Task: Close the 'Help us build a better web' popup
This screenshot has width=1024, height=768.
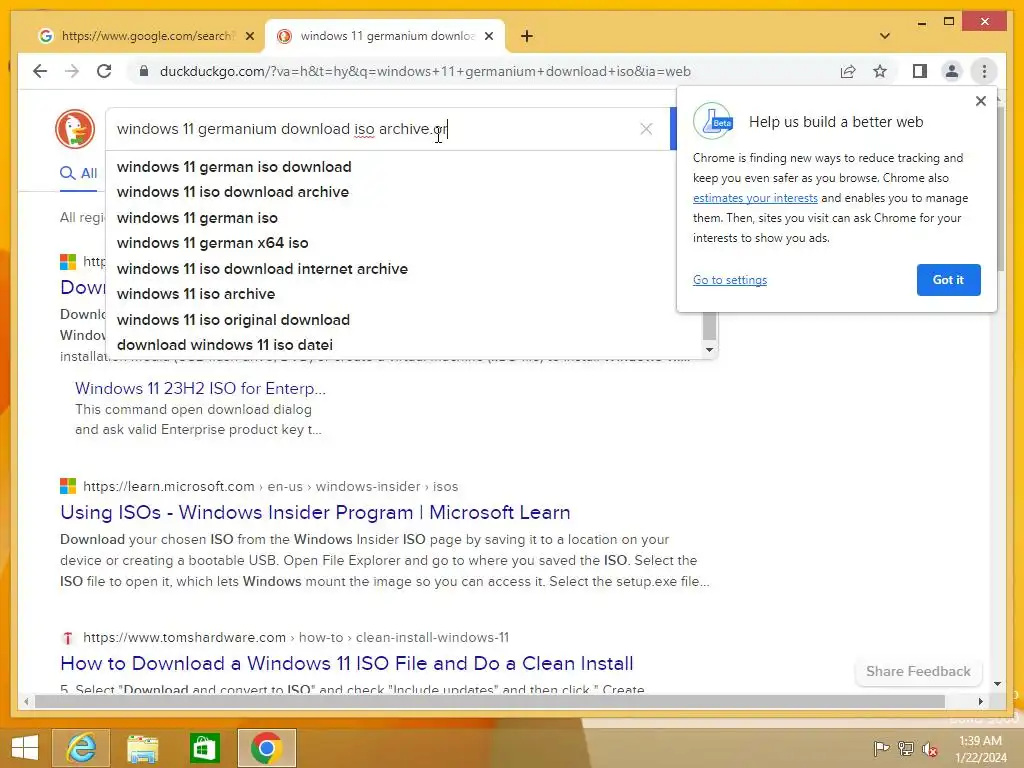Action: (x=980, y=101)
